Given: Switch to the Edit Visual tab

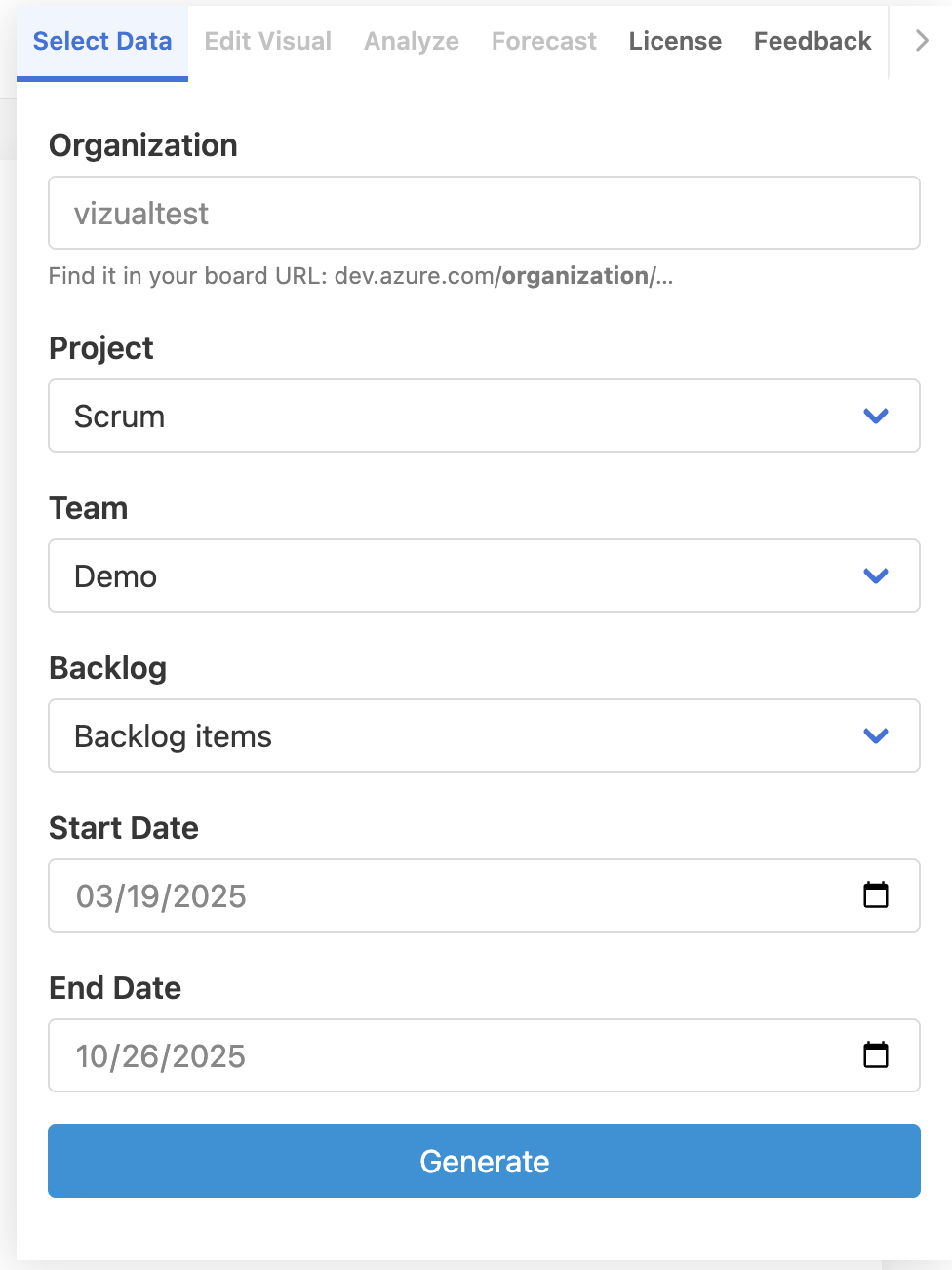Looking at the screenshot, I should tap(266, 41).
